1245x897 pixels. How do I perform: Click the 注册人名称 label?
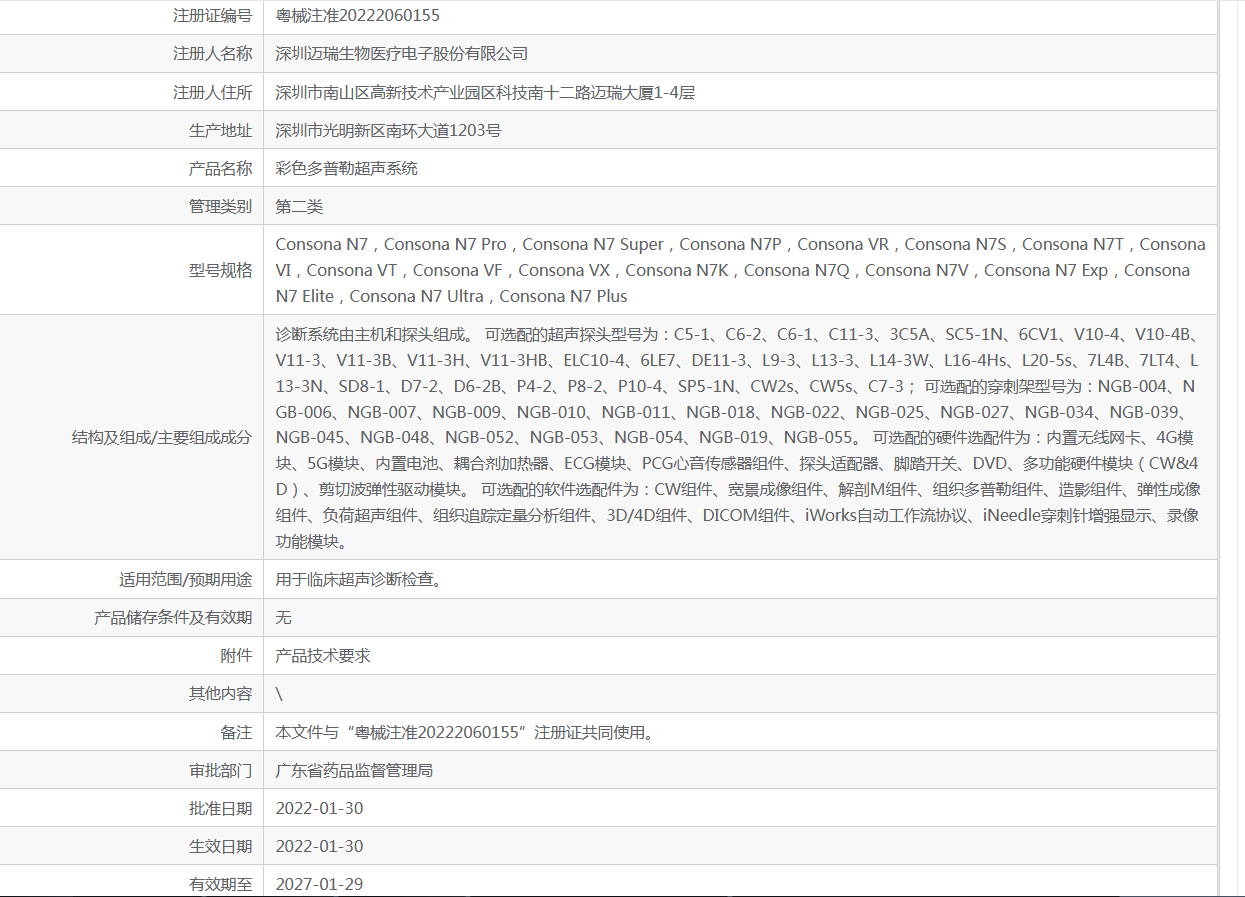click(212, 54)
